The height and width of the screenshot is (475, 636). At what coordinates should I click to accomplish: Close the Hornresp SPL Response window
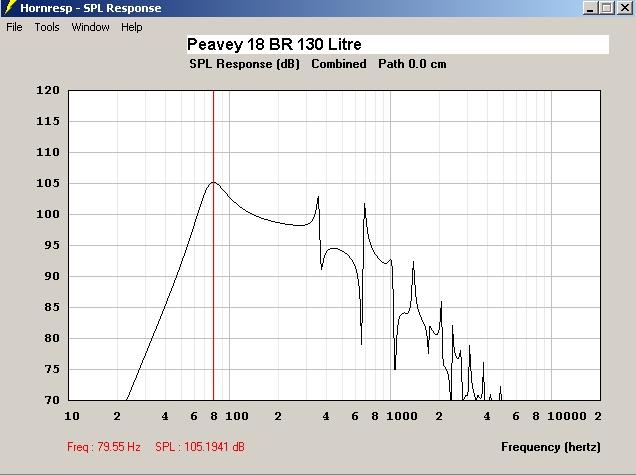coord(625,8)
